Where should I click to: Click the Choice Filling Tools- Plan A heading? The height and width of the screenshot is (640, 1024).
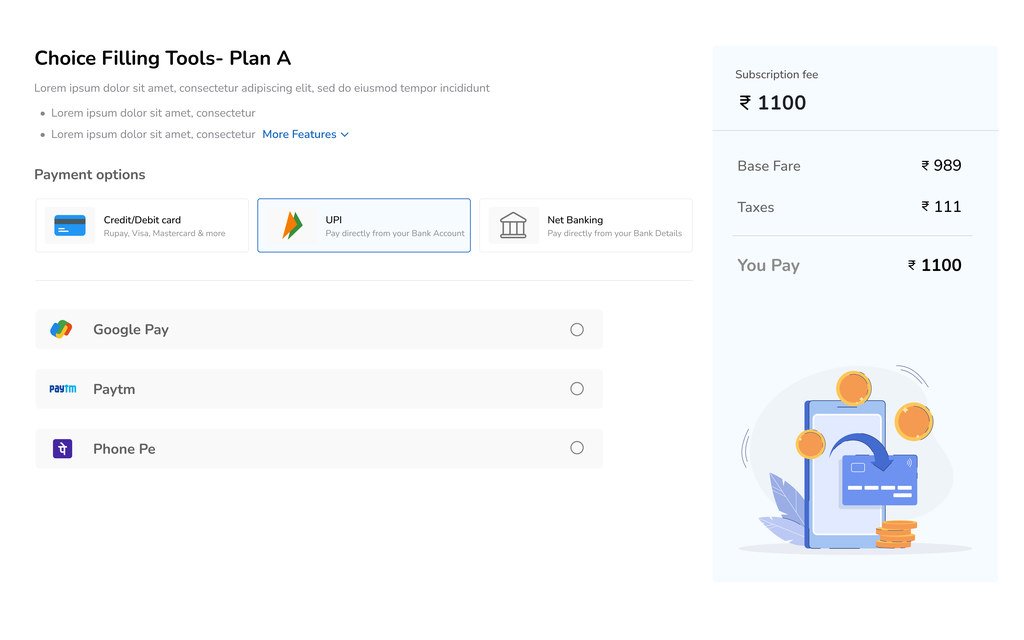163,58
